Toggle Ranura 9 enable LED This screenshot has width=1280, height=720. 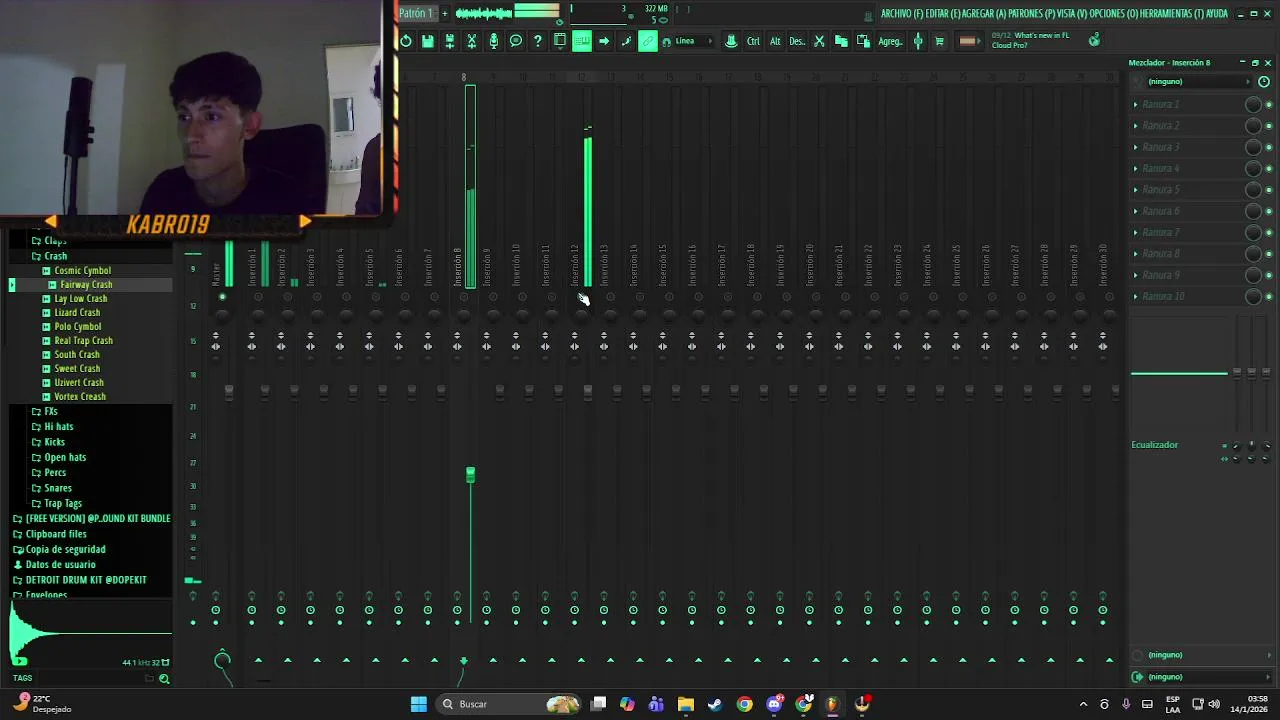point(1269,275)
